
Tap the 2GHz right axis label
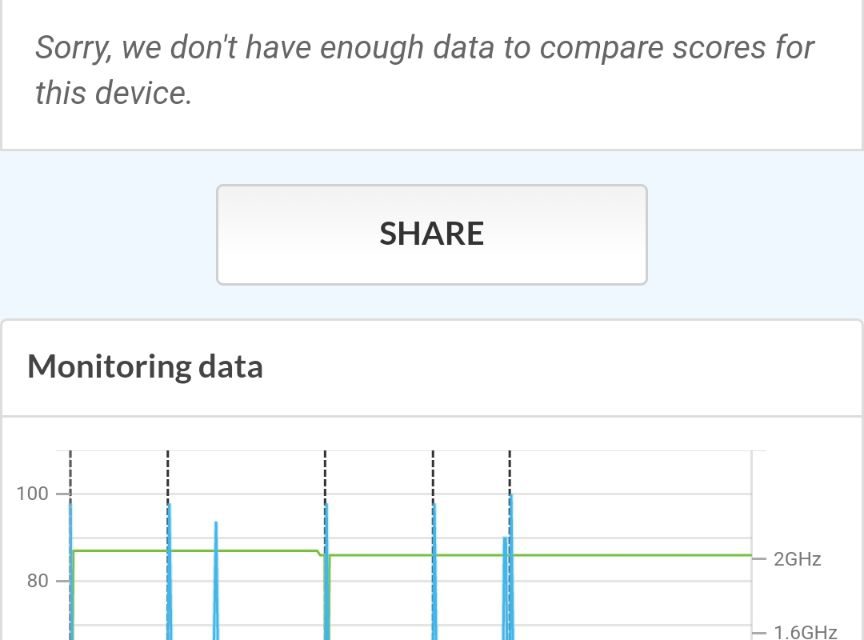click(x=797, y=559)
